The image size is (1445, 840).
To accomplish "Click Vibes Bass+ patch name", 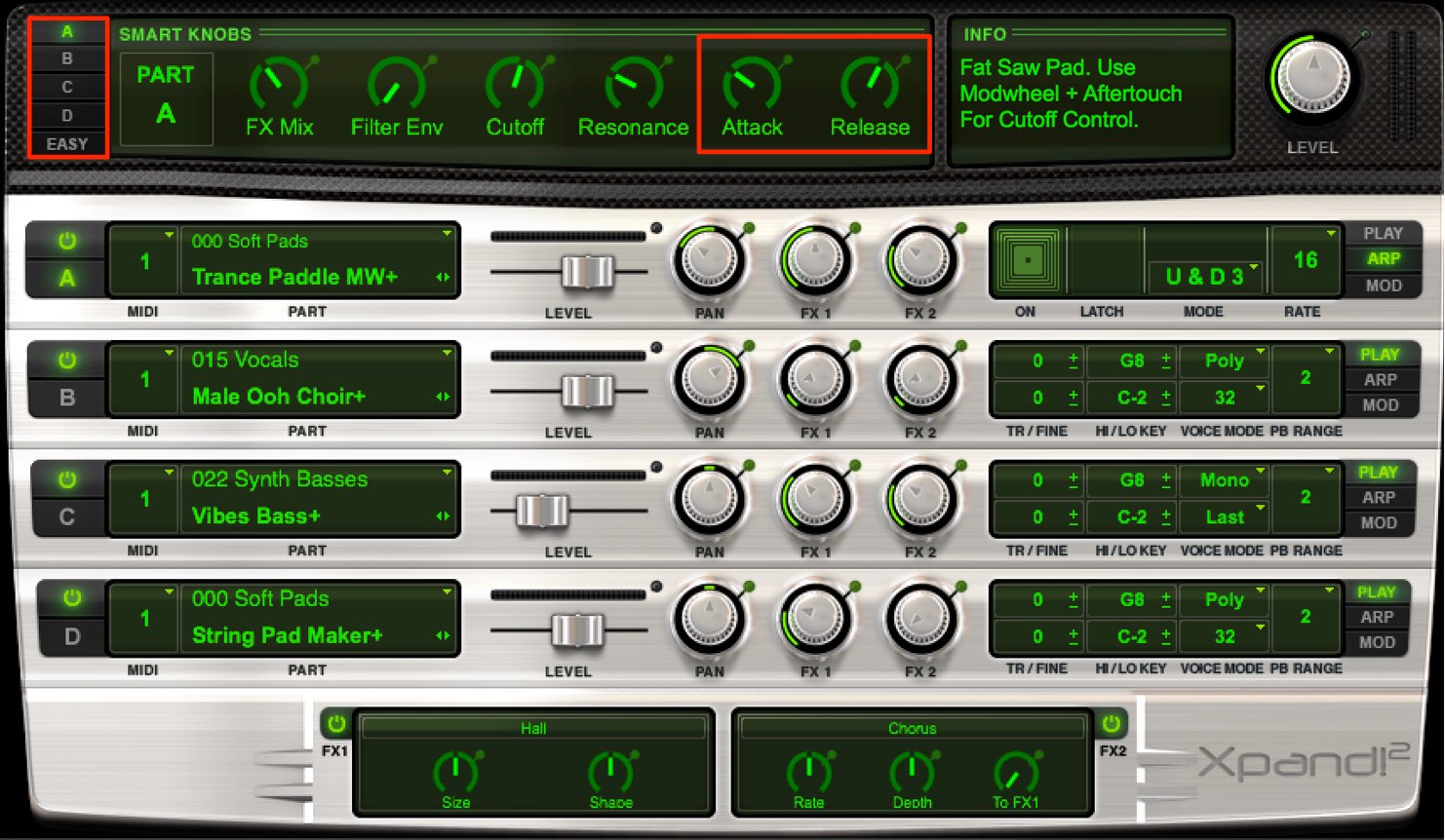I will coord(255,515).
